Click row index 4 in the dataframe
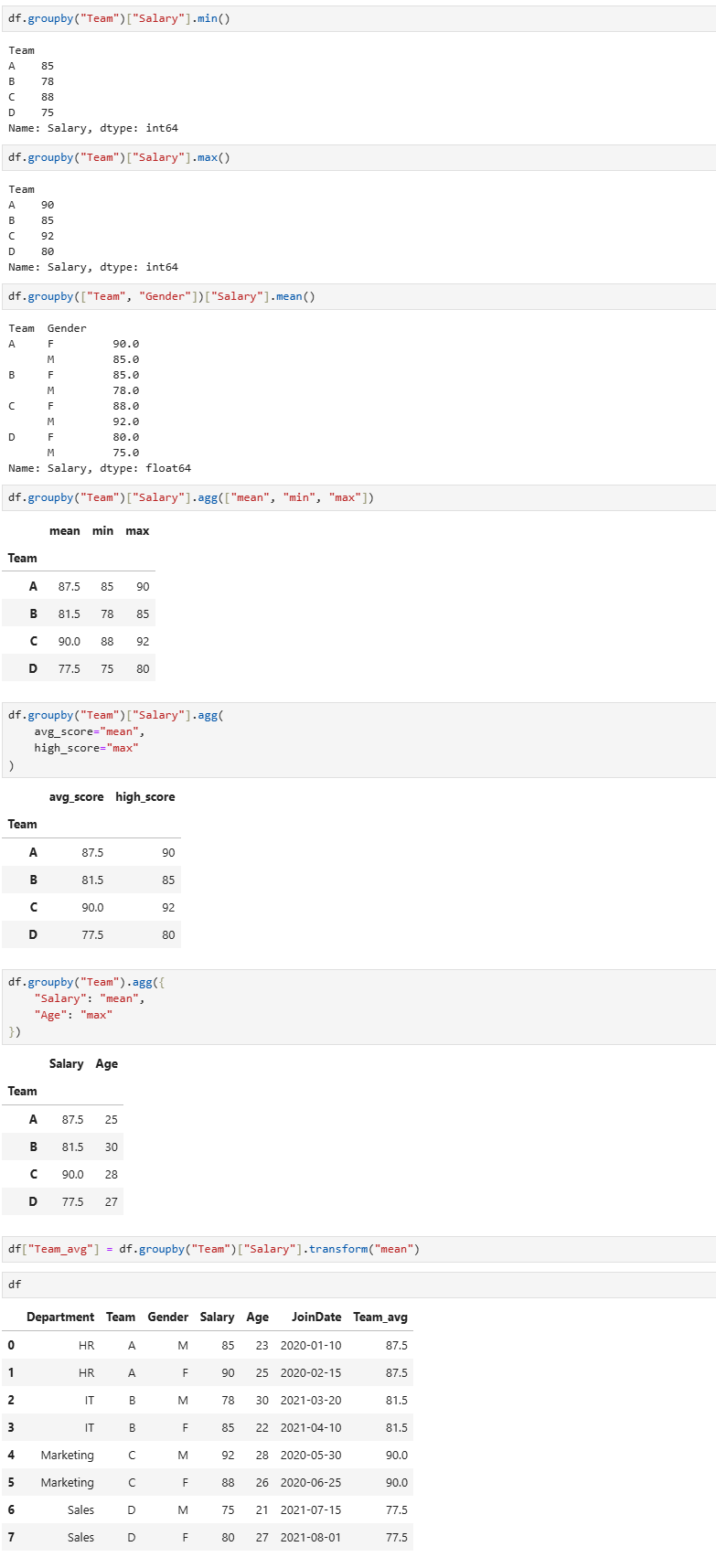The height and width of the screenshot is (1568, 716). click(x=11, y=1456)
